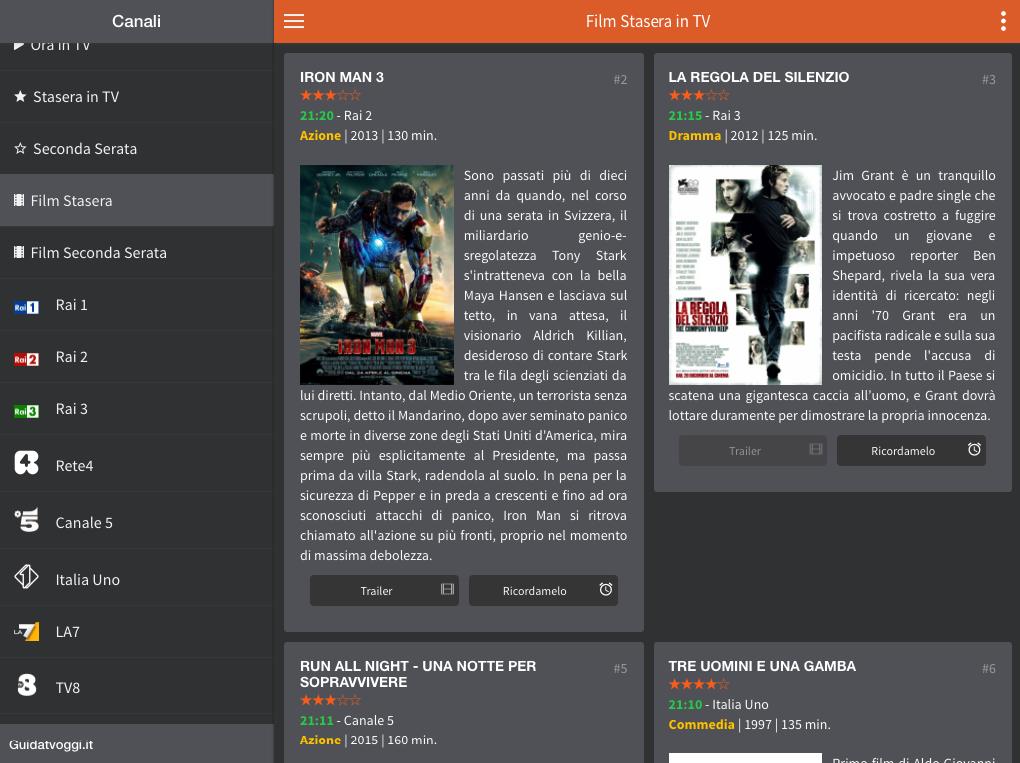Open Film Seconda Serata section

pyautogui.click(x=137, y=252)
